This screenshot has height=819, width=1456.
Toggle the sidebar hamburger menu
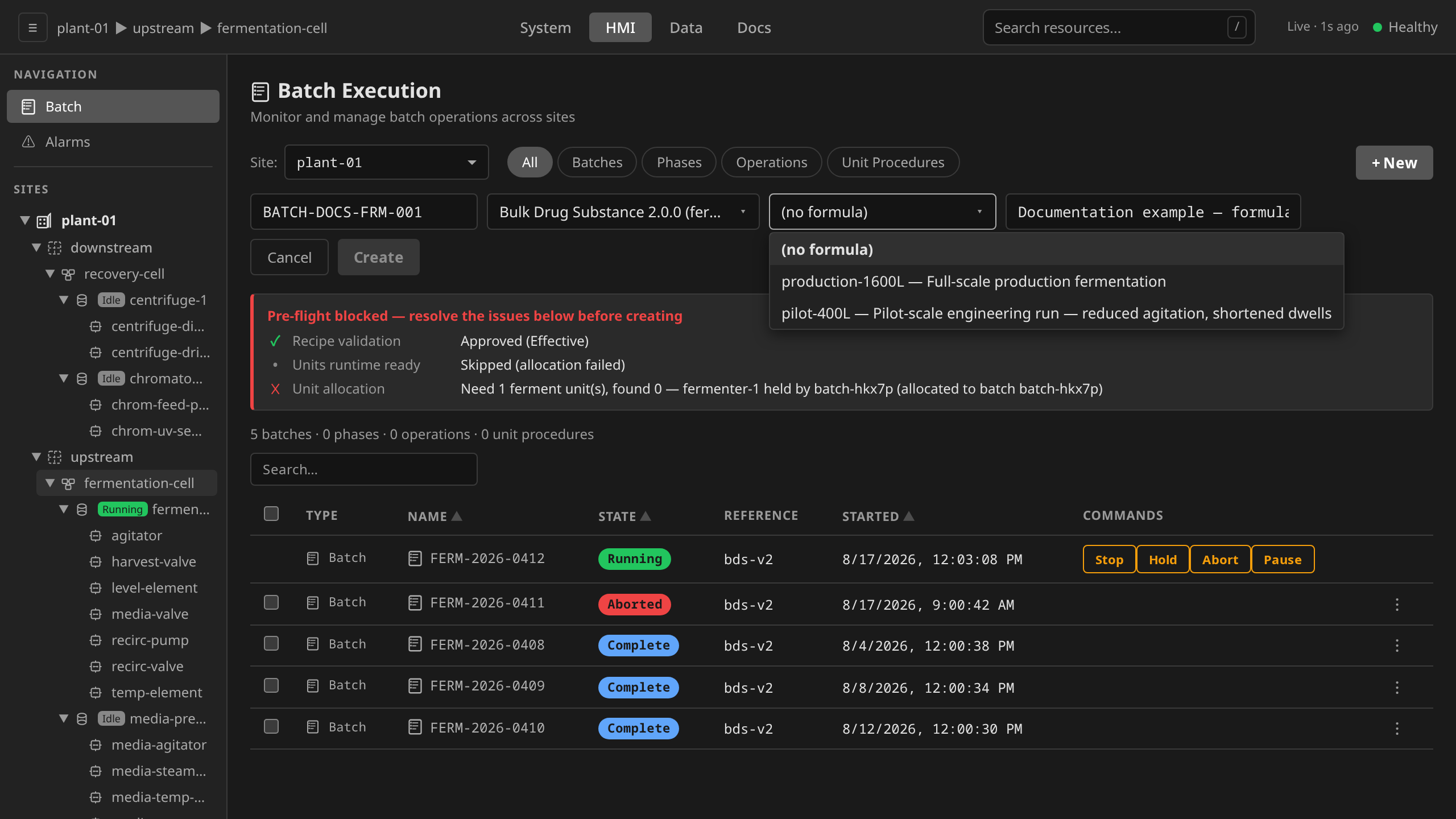pyautogui.click(x=32, y=27)
